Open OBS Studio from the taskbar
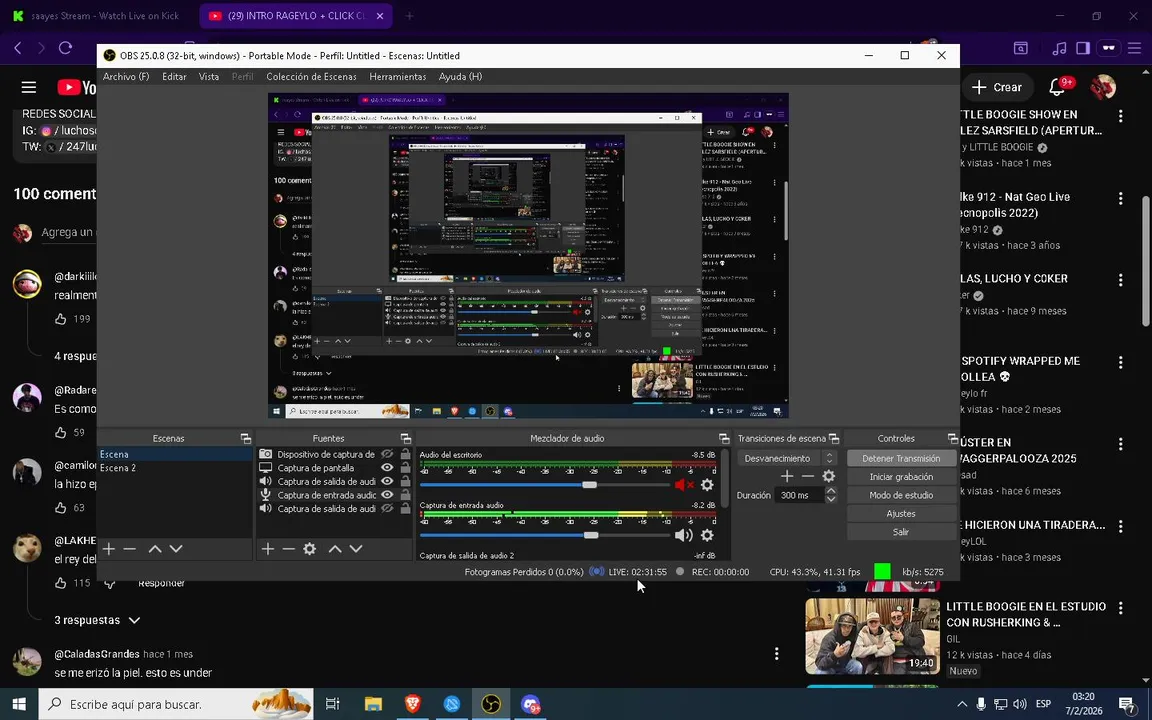 [x=491, y=704]
